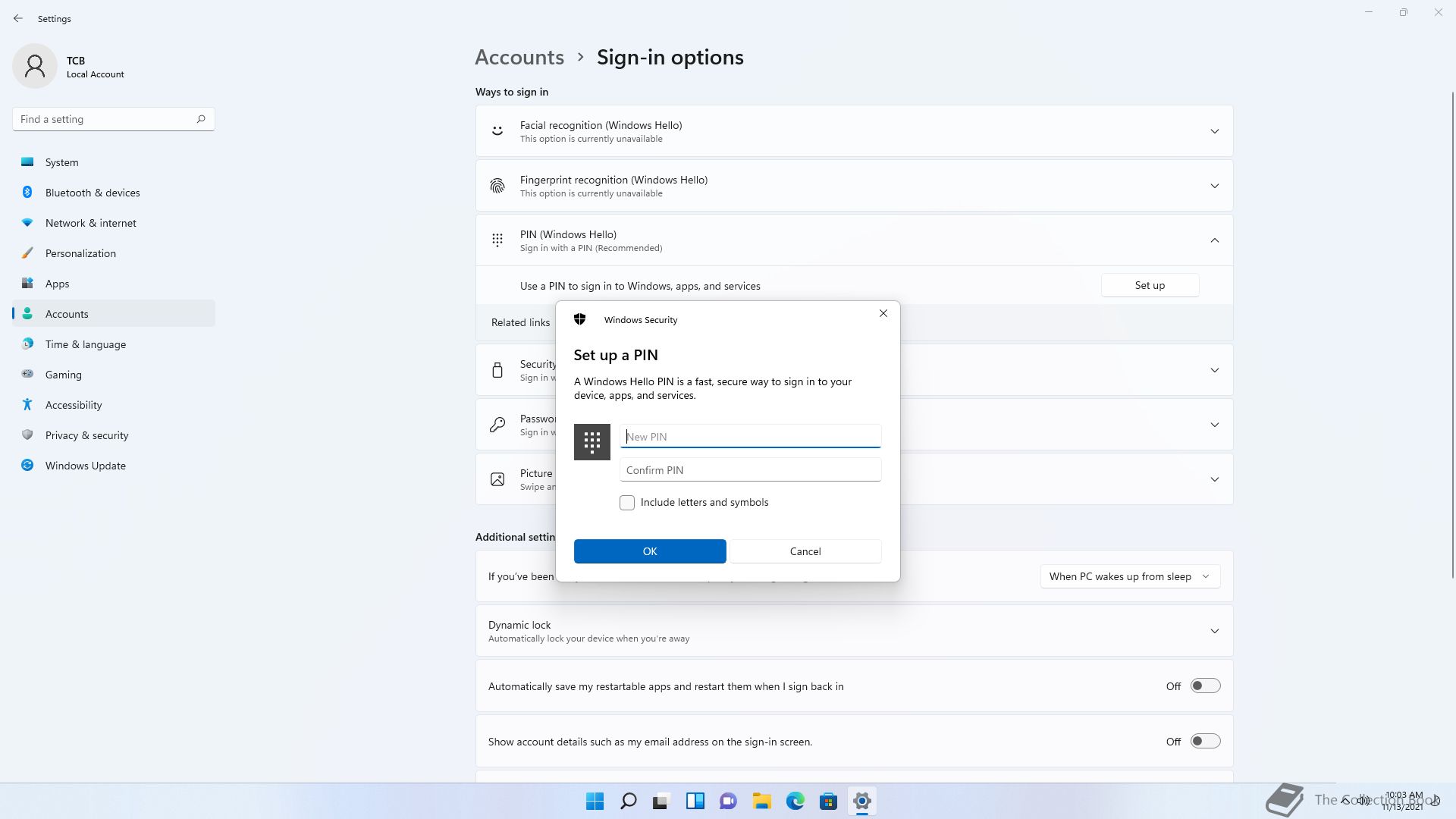This screenshot has height=819, width=1456.
Task: Click the Settings gear in taskbar
Action: click(862, 801)
